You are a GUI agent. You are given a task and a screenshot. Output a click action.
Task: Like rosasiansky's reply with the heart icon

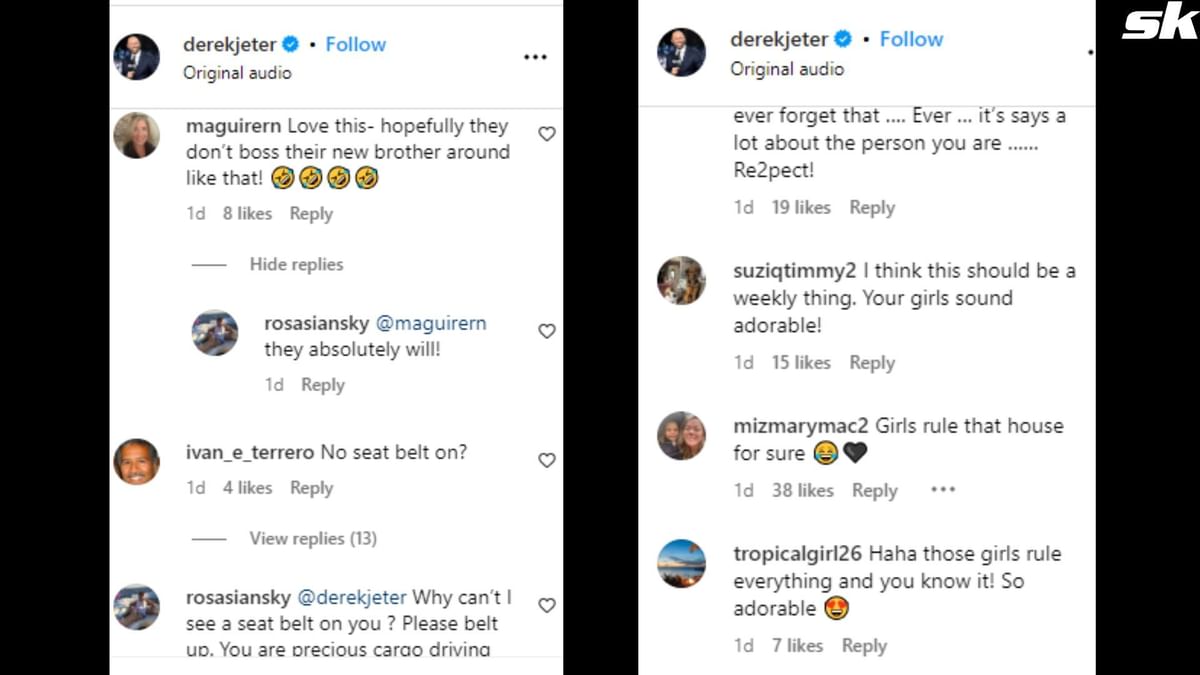[546, 331]
